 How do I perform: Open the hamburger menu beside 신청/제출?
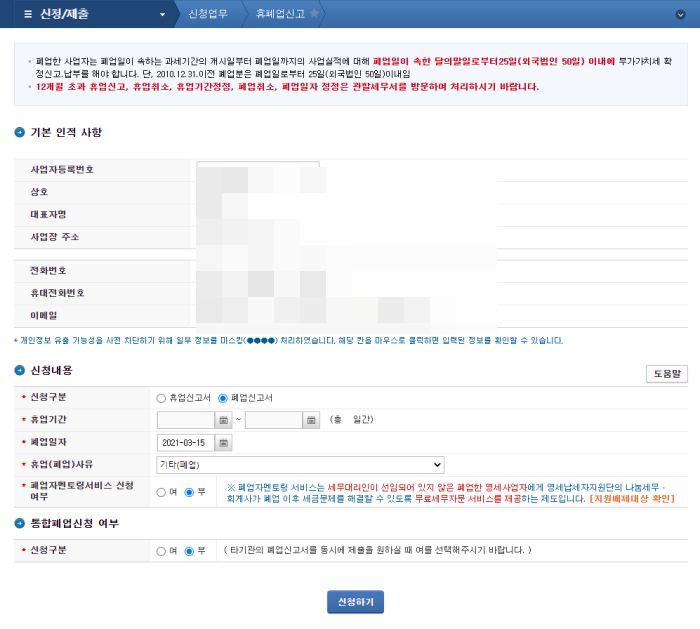pos(28,14)
